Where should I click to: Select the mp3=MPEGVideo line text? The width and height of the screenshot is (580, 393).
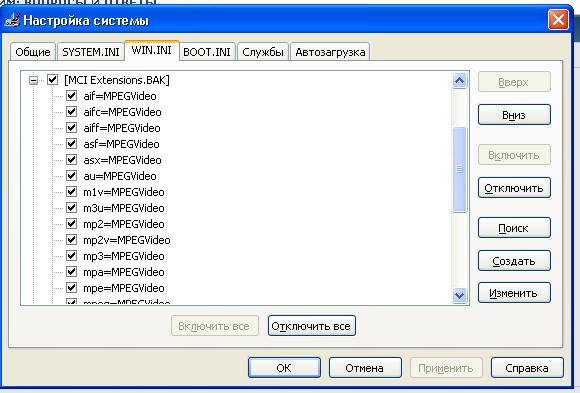click(x=124, y=256)
